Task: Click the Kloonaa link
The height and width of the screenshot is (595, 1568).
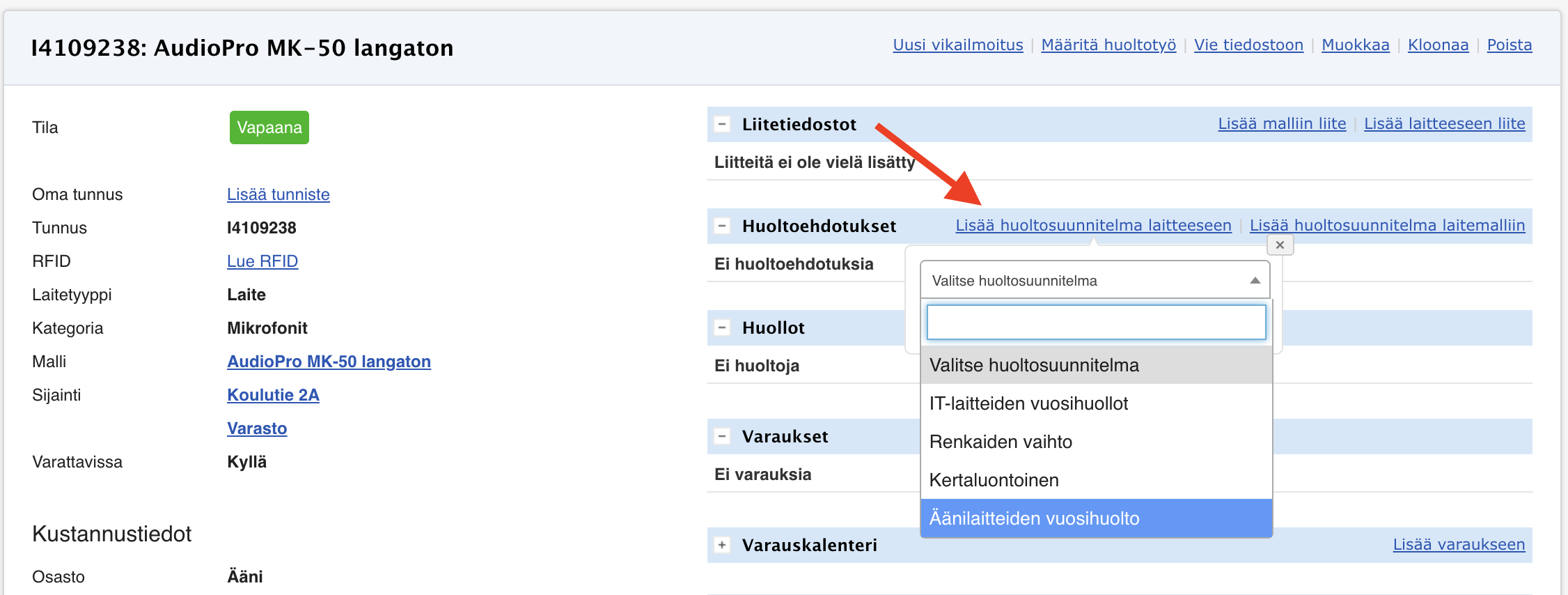Action: (1438, 45)
